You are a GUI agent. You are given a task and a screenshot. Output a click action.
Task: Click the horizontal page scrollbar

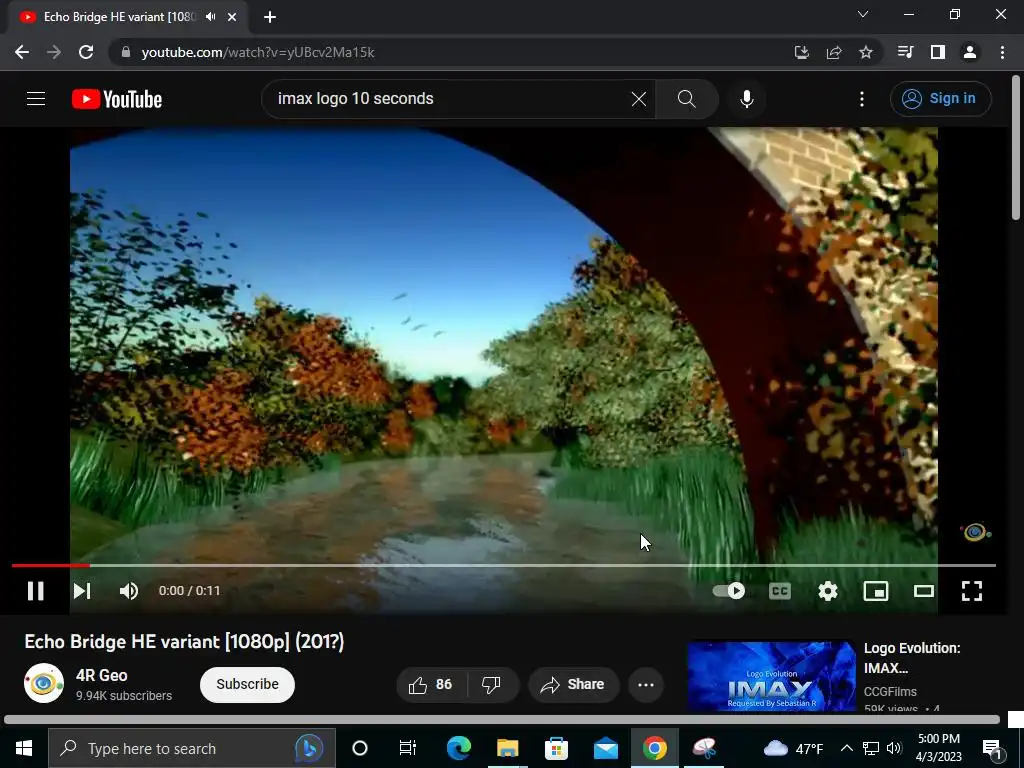coord(502,720)
